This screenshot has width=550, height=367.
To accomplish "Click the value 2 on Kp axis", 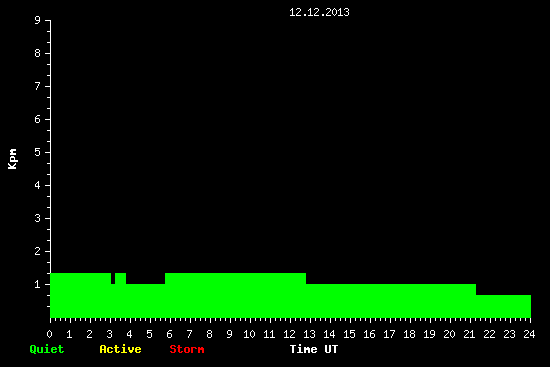I will [38, 251].
